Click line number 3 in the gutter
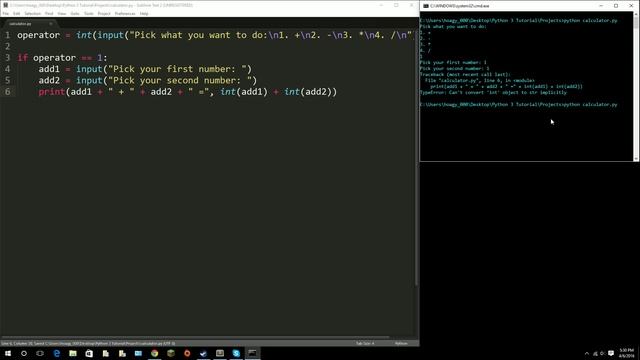 (7, 58)
